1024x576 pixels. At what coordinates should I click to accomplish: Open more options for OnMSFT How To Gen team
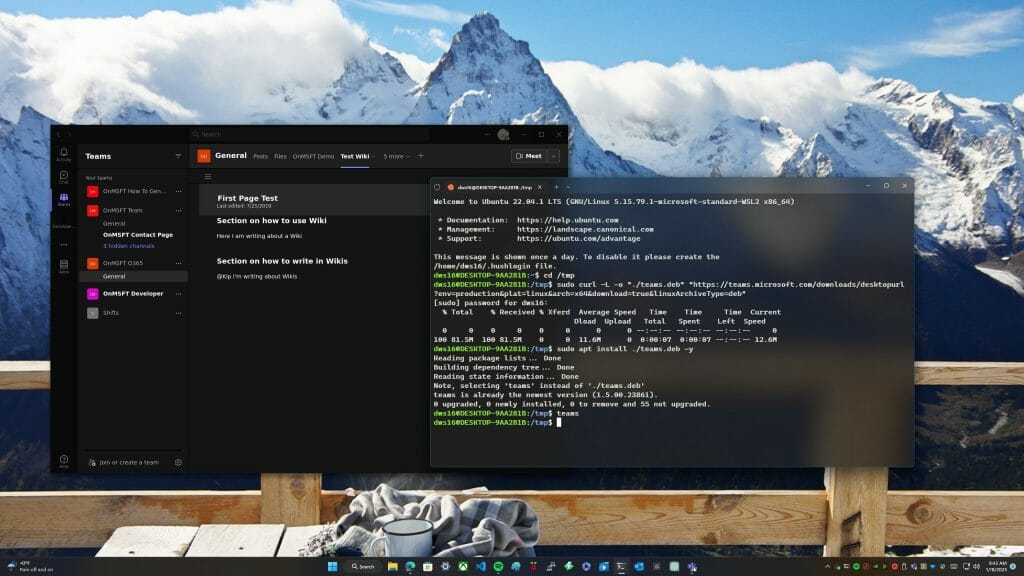click(178, 191)
